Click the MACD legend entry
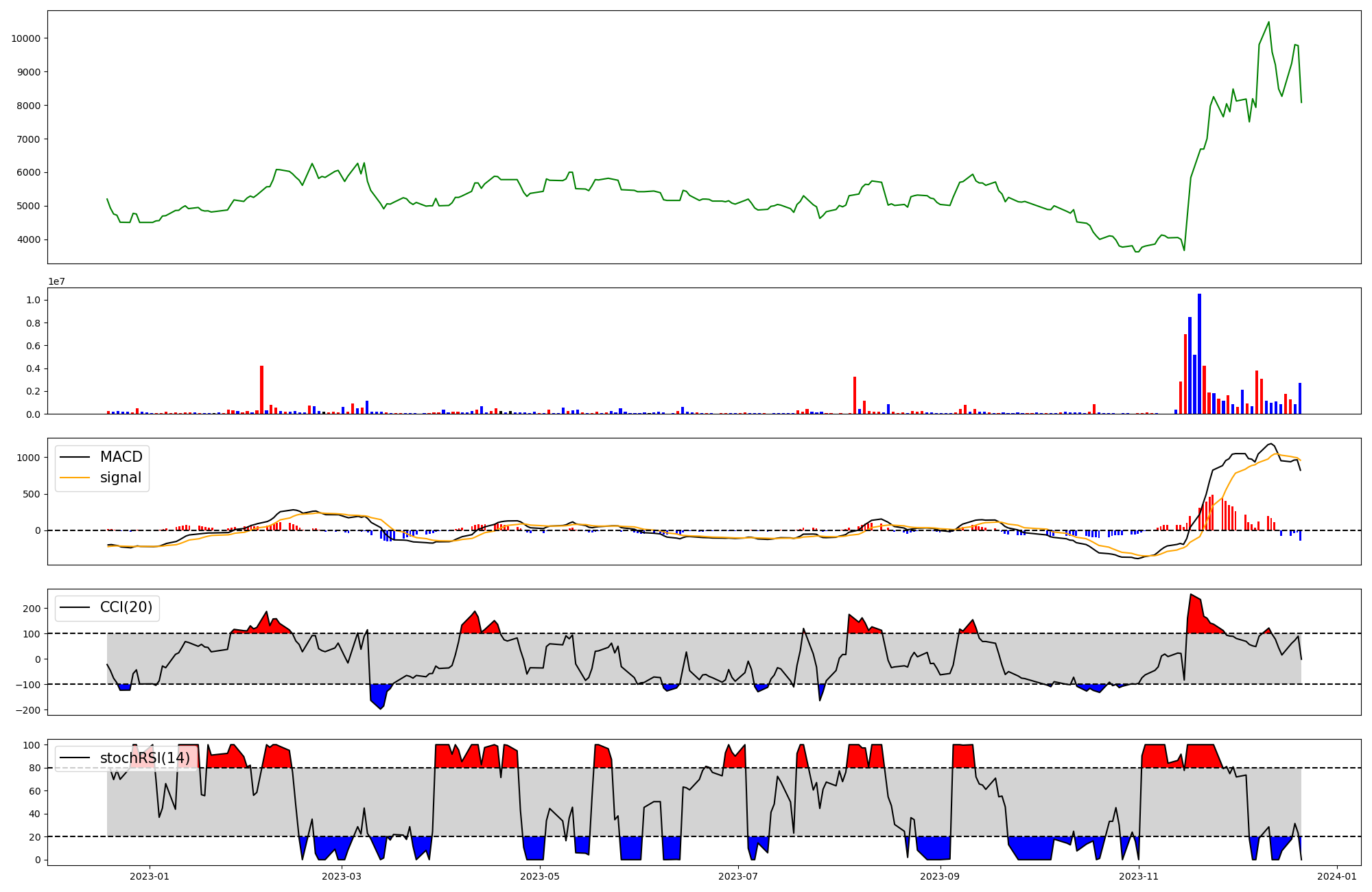 click(121, 457)
